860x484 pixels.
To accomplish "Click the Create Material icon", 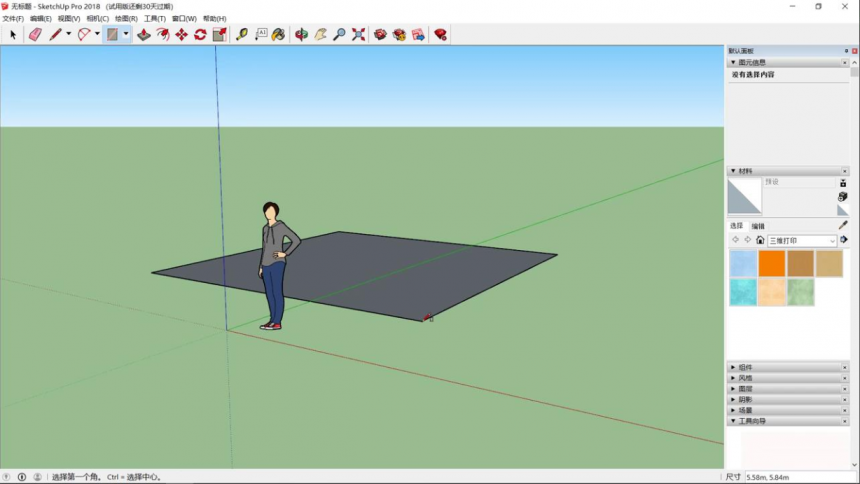I will pyautogui.click(x=843, y=196).
